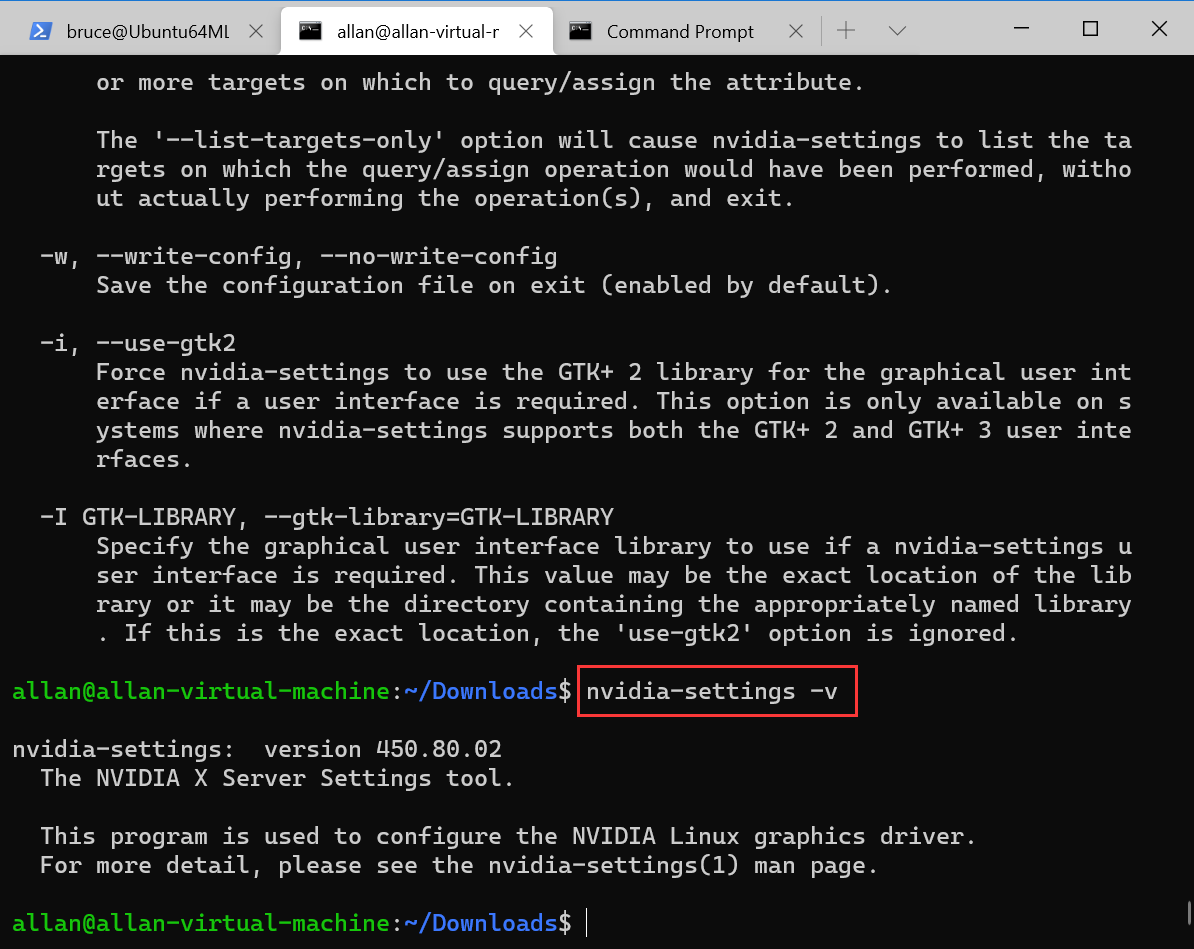
Task: Click the console icon on allan tab
Action: 310,31
